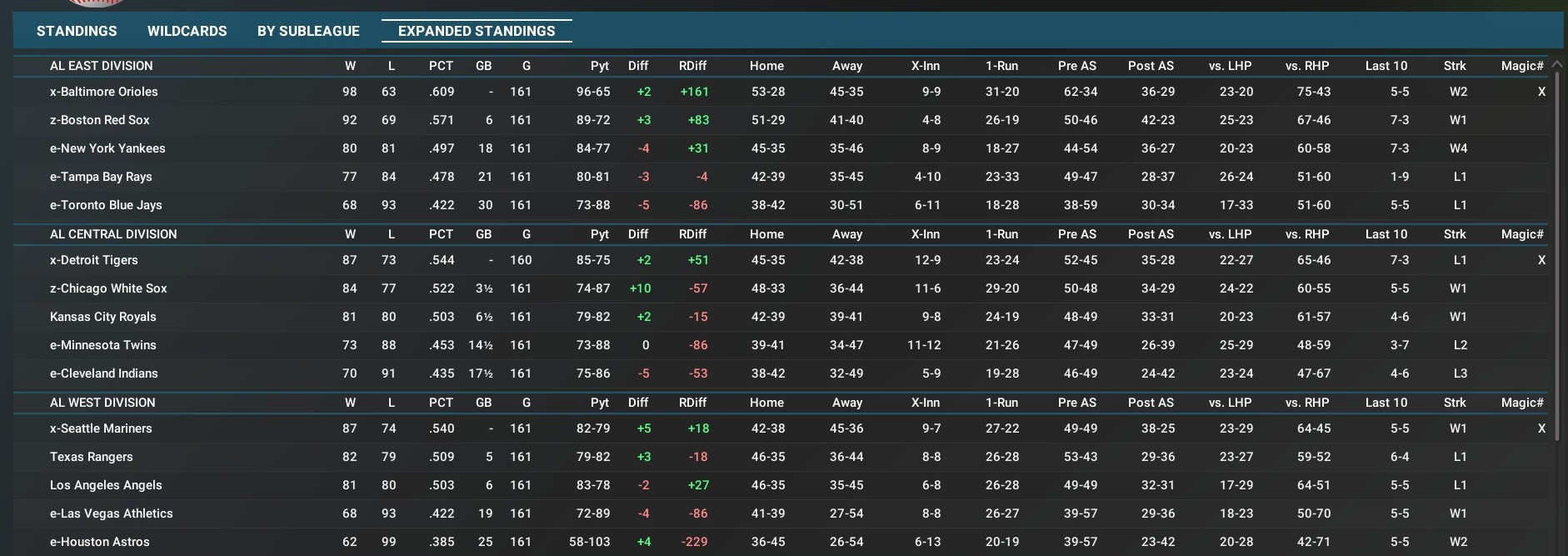This screenshot has height=556, width=1568.
Task: Click the vertical scrollbar beside the standings
Action: [1556, 250]
